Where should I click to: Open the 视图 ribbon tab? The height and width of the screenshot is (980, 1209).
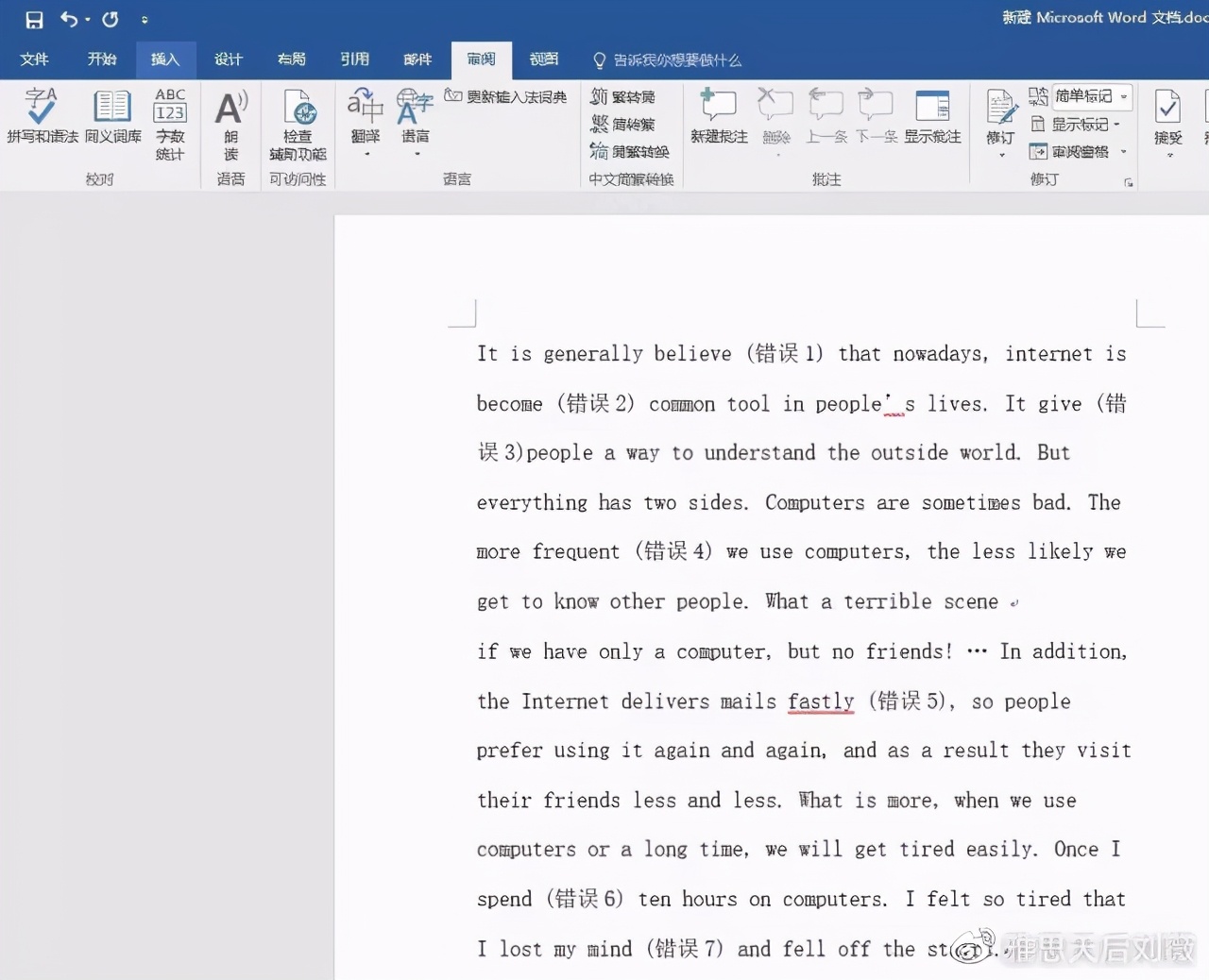543,59
